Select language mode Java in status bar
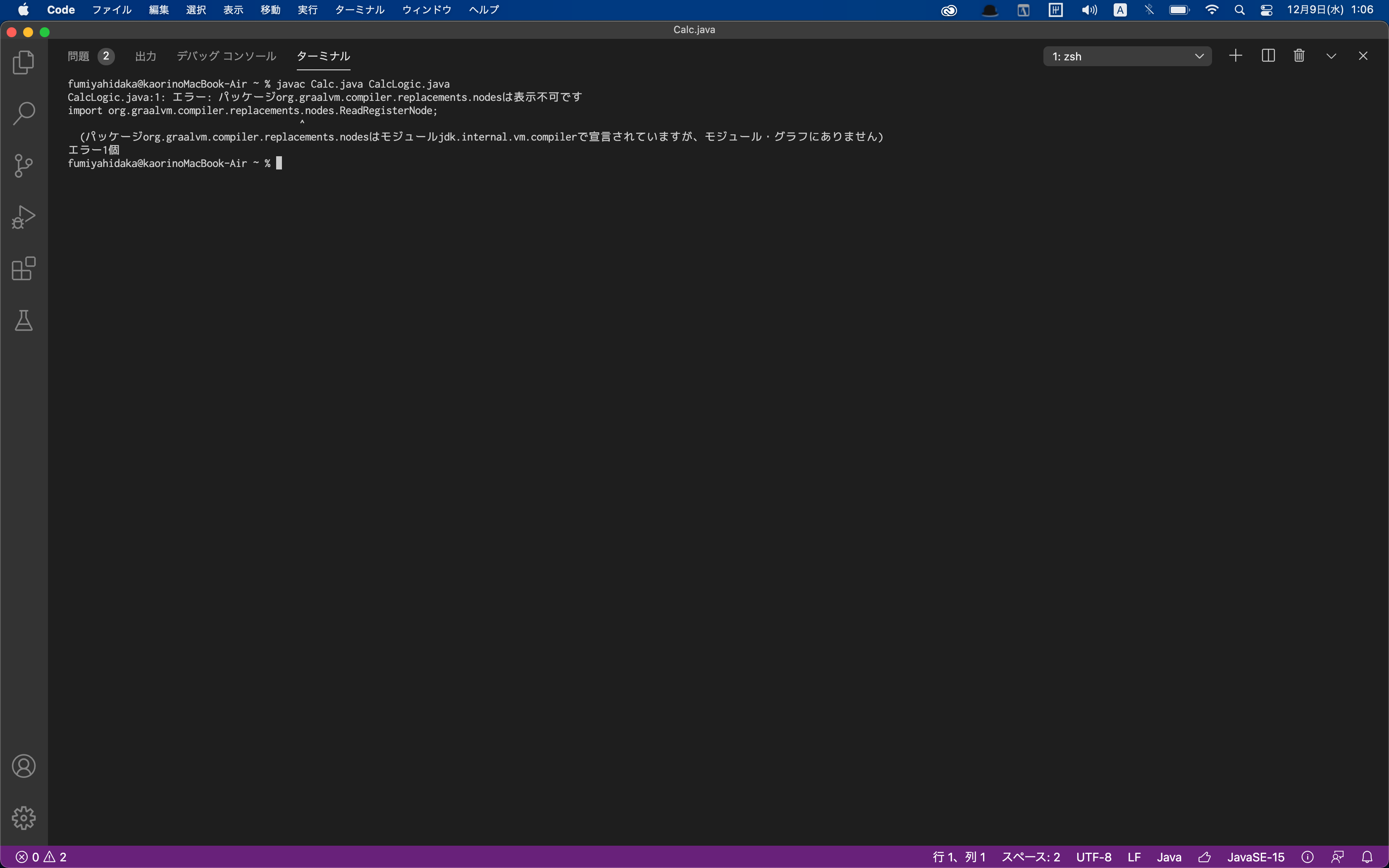Image resolution: width=1389 pixels, height=868 pixels. pyautogui.click(x=1169, y=857)
